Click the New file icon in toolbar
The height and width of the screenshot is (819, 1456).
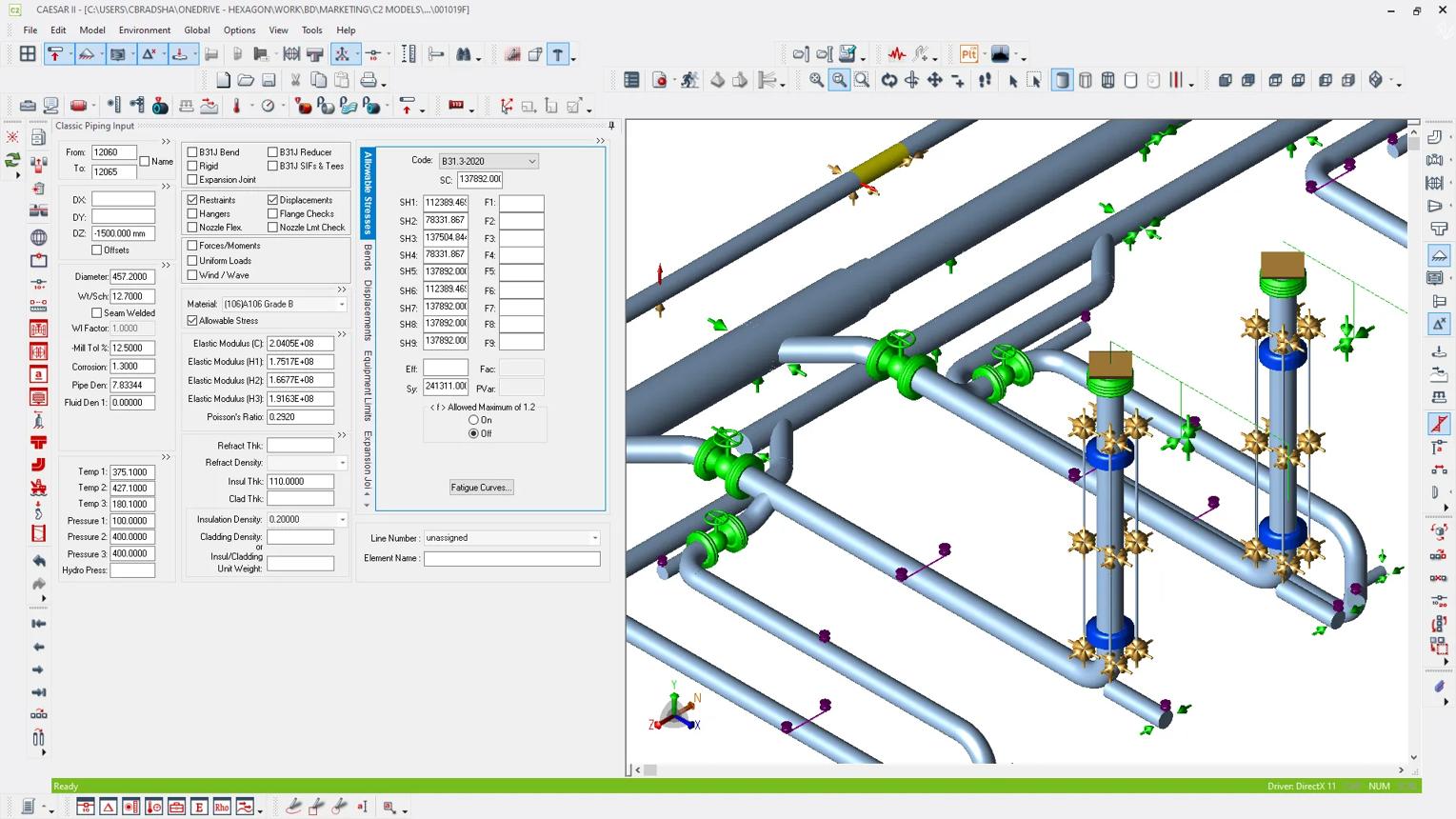[x=223, y=81]
